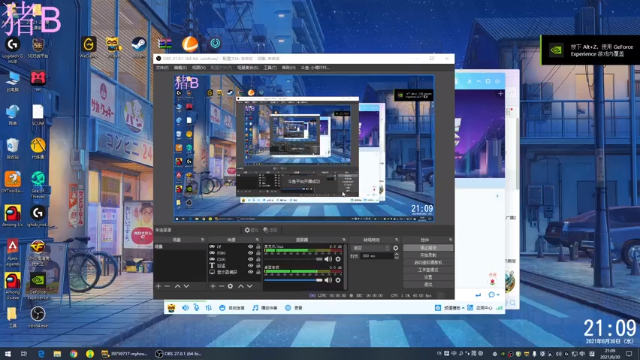This screenshot has width=640, height=360.
Task: Add a new scene with plus icon
Action: point(158,287)
